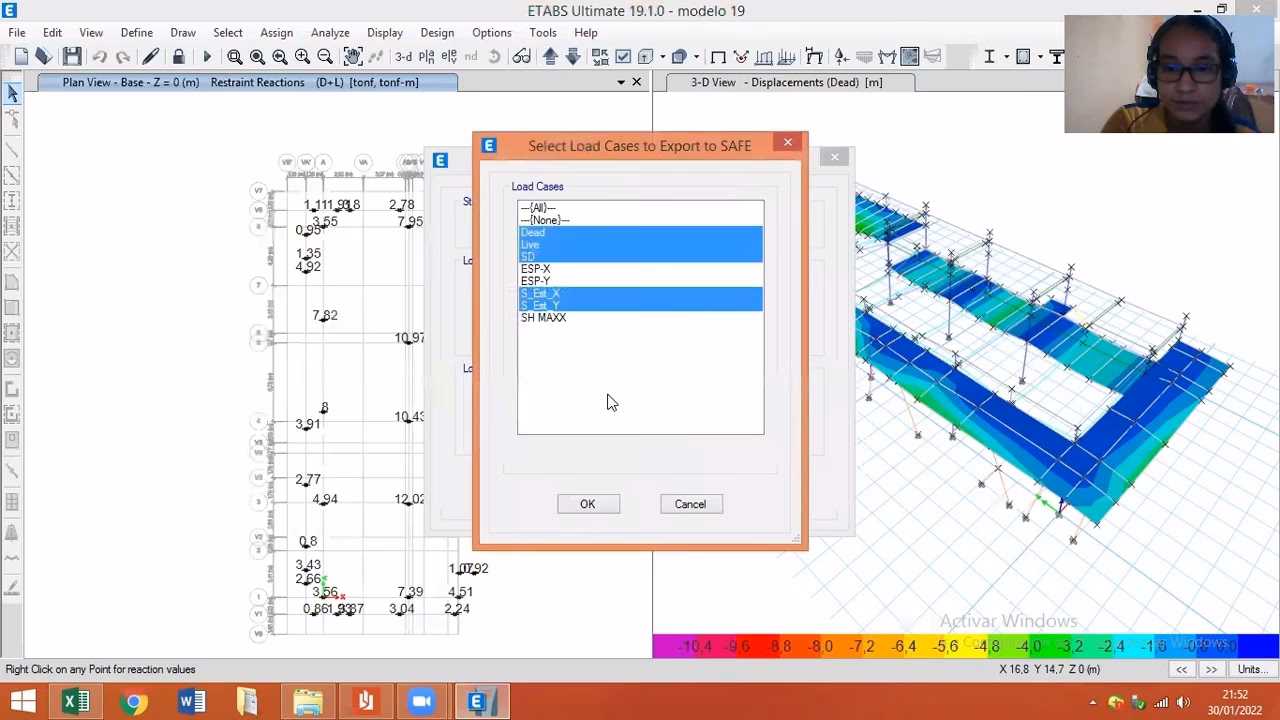Open the Analyze menu
This screenshot has width=1280, height=720.
point(329,33)
